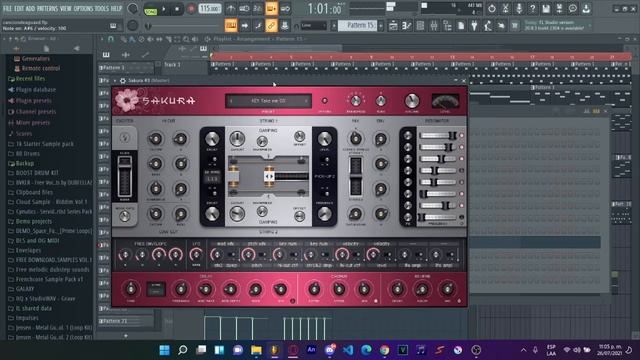Open the EDIT menu
Viewport: 640px width, 360px height.
point(19,8)
